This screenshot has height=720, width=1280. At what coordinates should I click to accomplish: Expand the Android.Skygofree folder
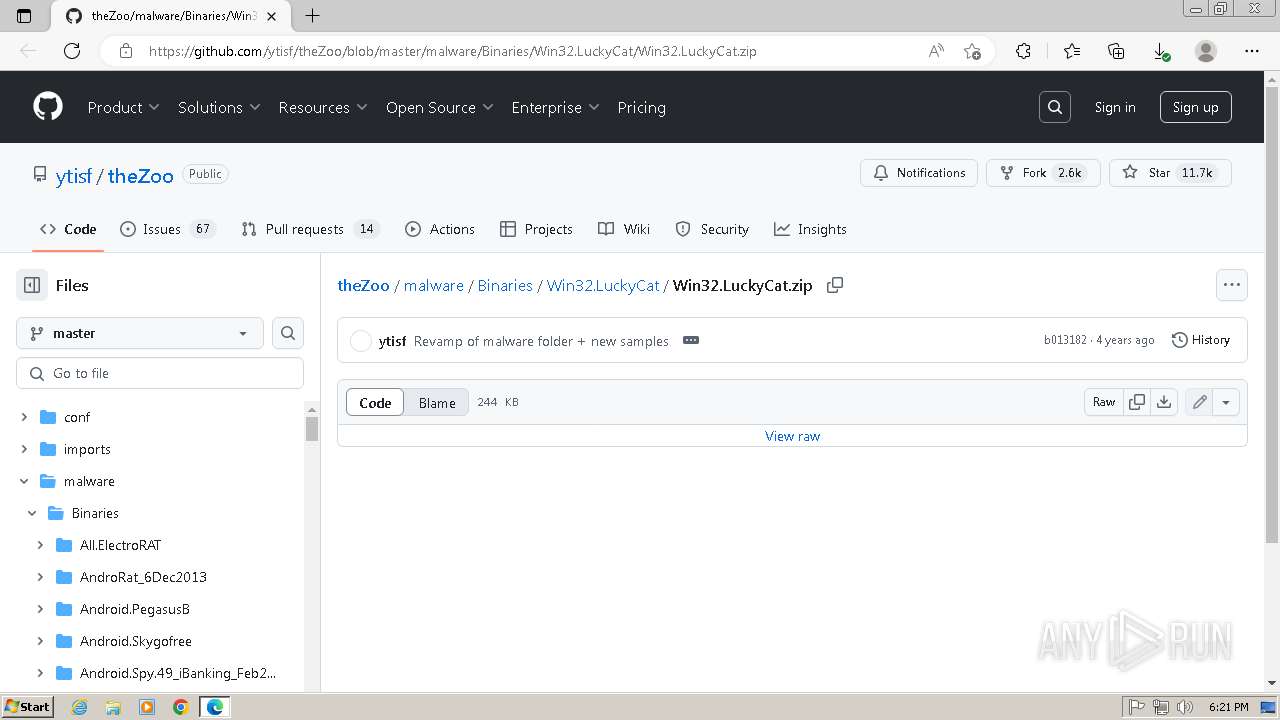[40, 641]
